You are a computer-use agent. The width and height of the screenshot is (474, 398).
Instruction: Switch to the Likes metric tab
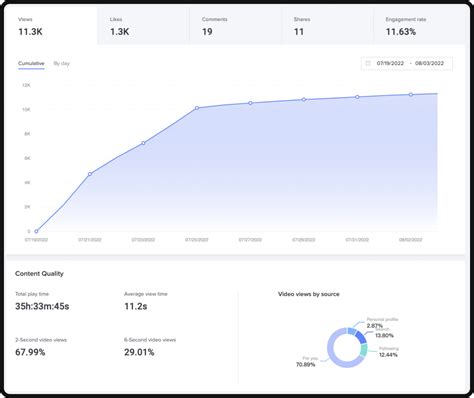point(143,26)
